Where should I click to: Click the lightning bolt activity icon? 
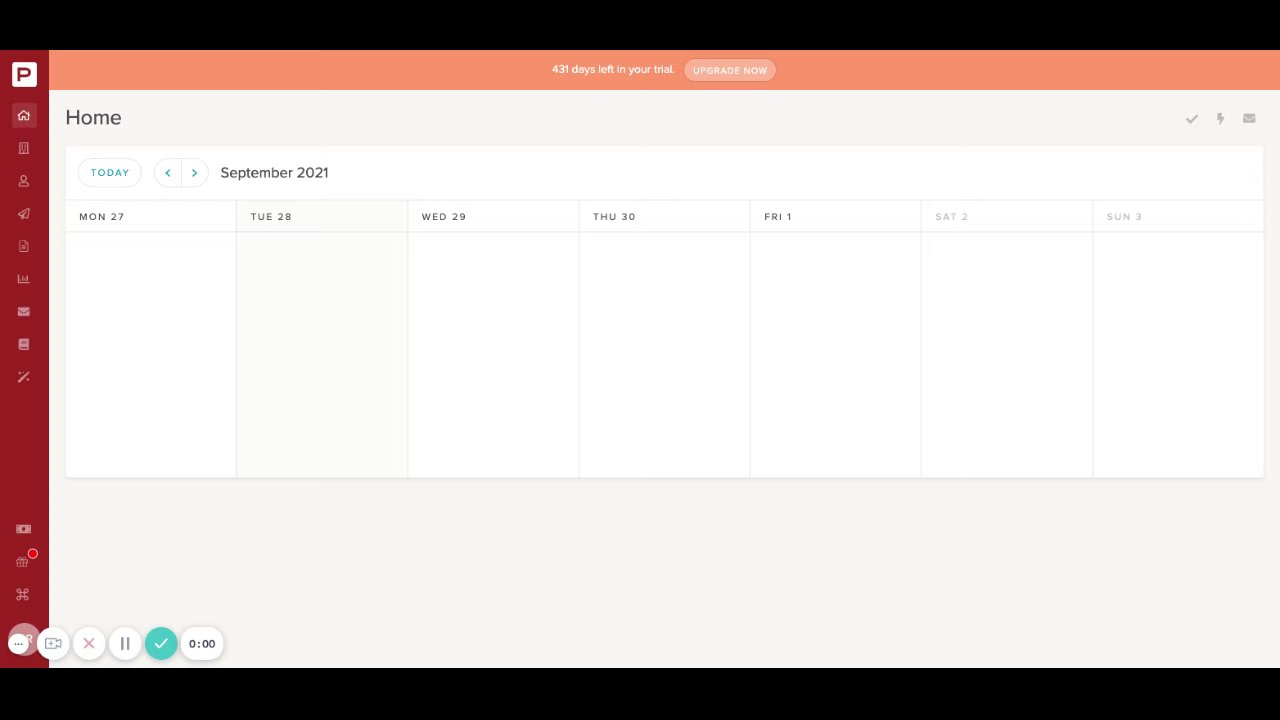click(x=1220, y=118)
